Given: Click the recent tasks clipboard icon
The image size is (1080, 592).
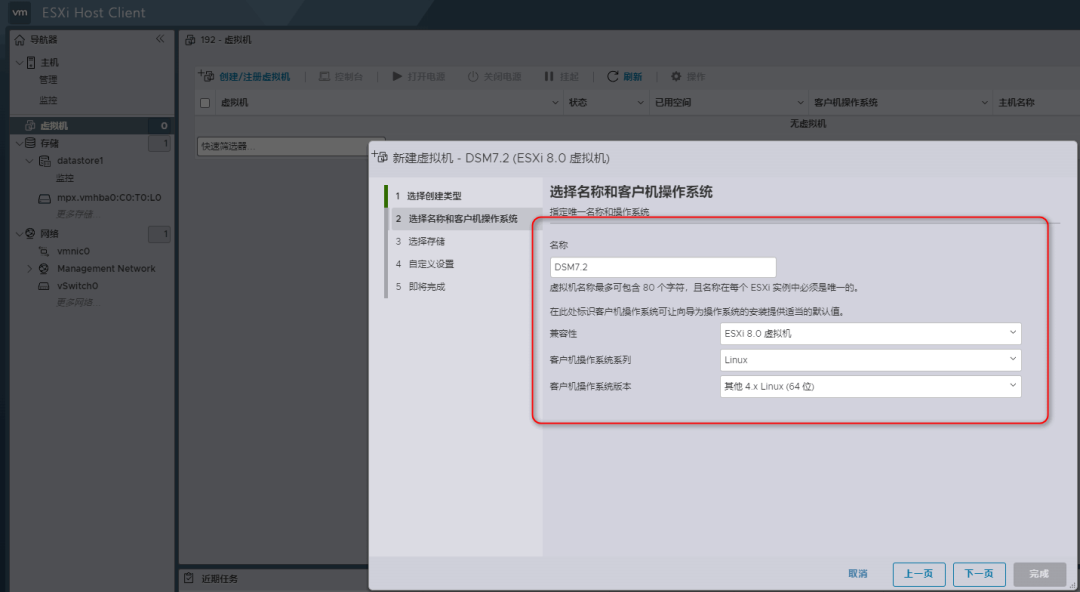Looking at the screenshot, I should tap(189, 579).
